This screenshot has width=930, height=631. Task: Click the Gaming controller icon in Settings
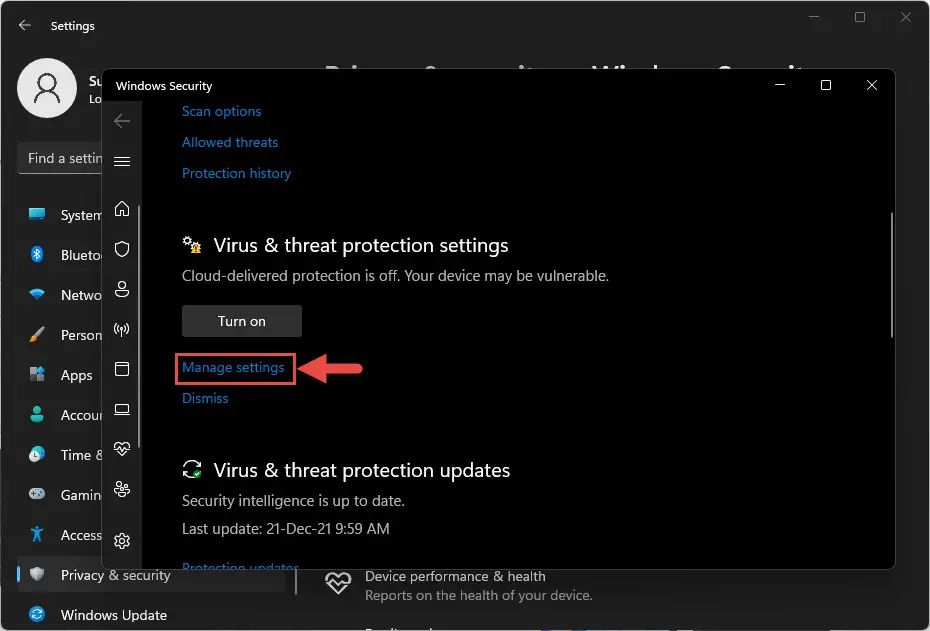pyautogui.click(x=37, y=494)
